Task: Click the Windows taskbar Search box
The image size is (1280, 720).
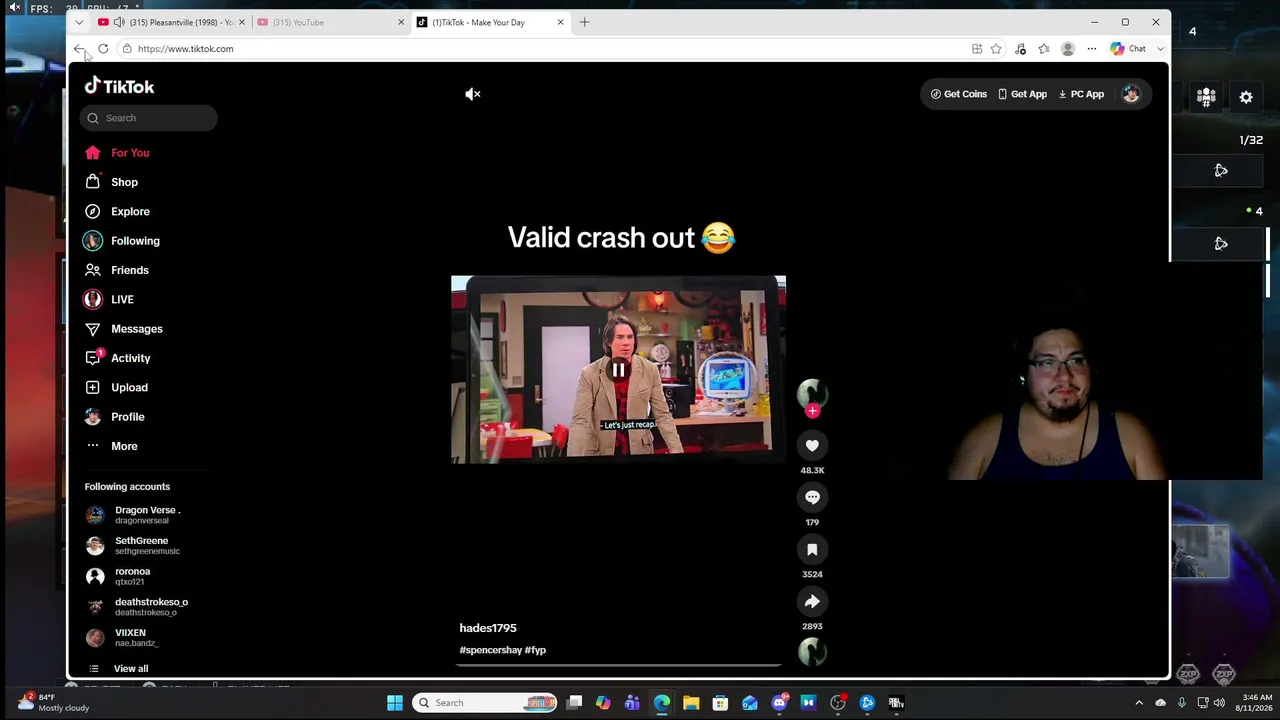Action: click(486, 703)
